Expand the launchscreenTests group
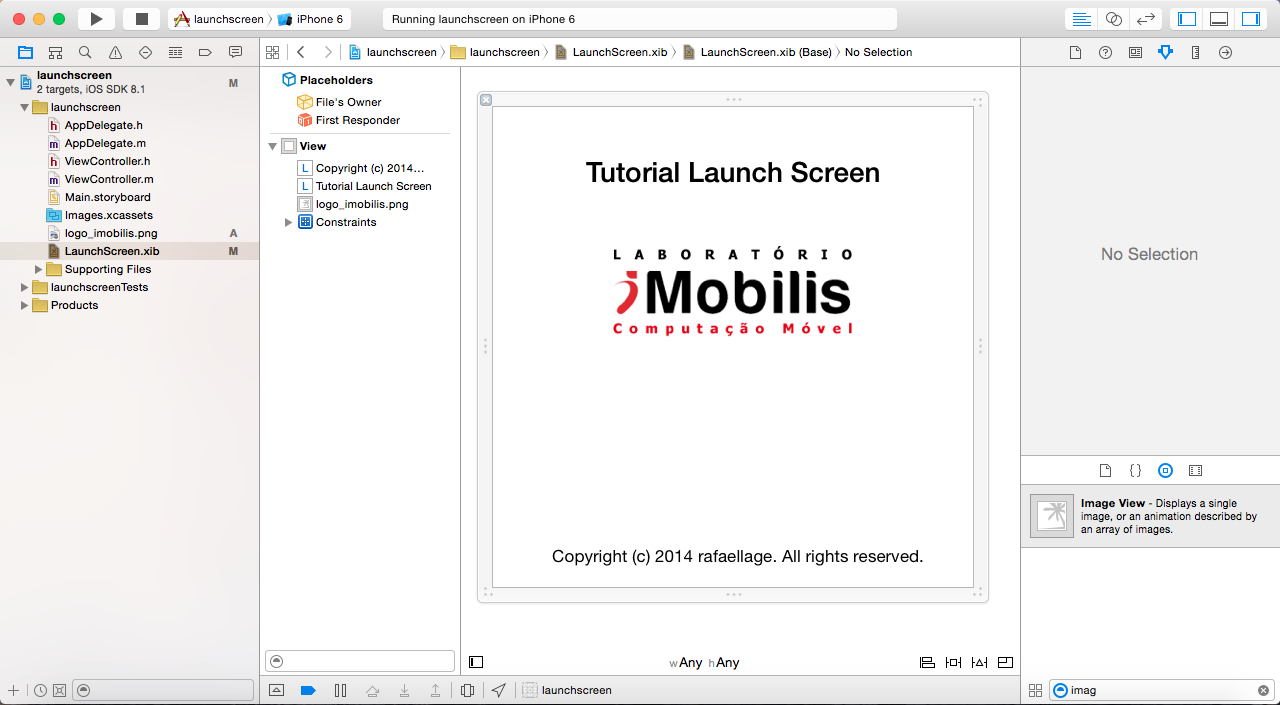1280x705 pixels. (24, 287)
